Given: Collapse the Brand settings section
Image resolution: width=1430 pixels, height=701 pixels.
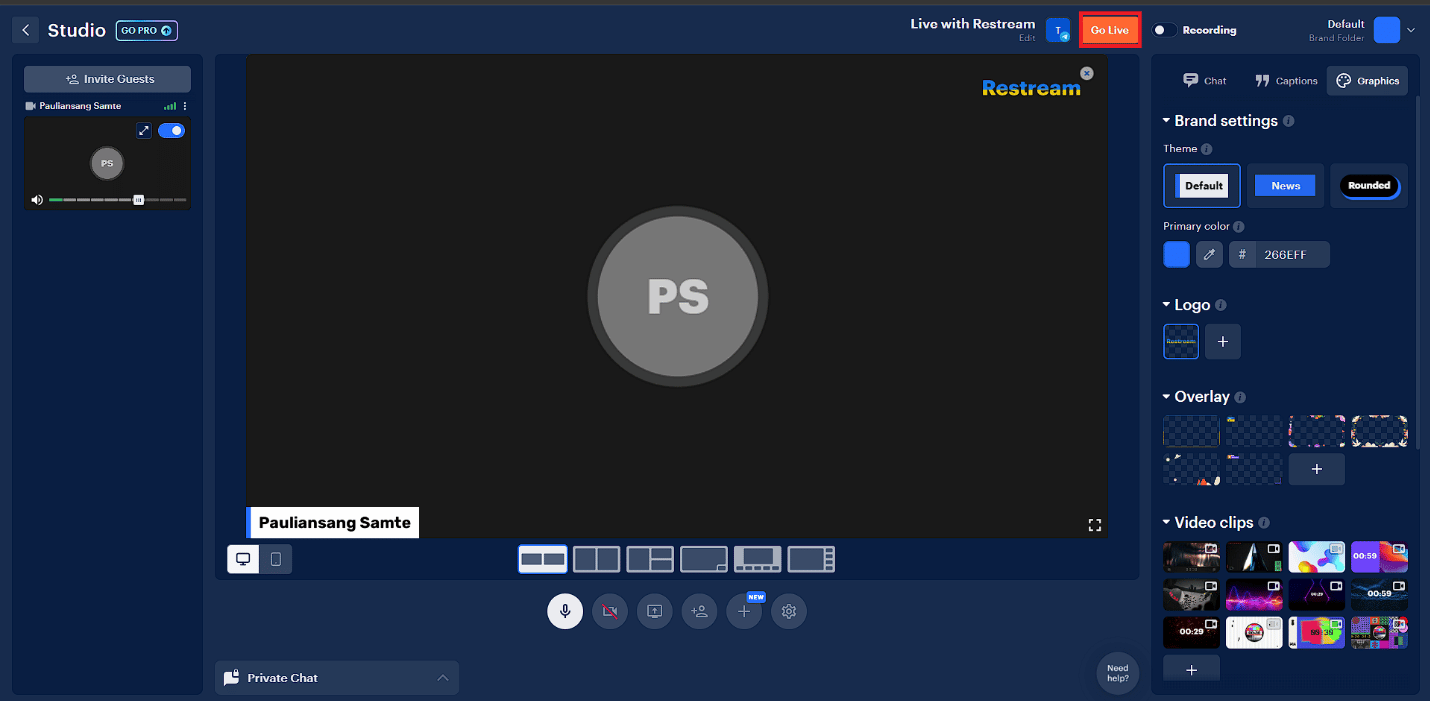Looking at the screenshot, I should click(x=1166, y=121).
